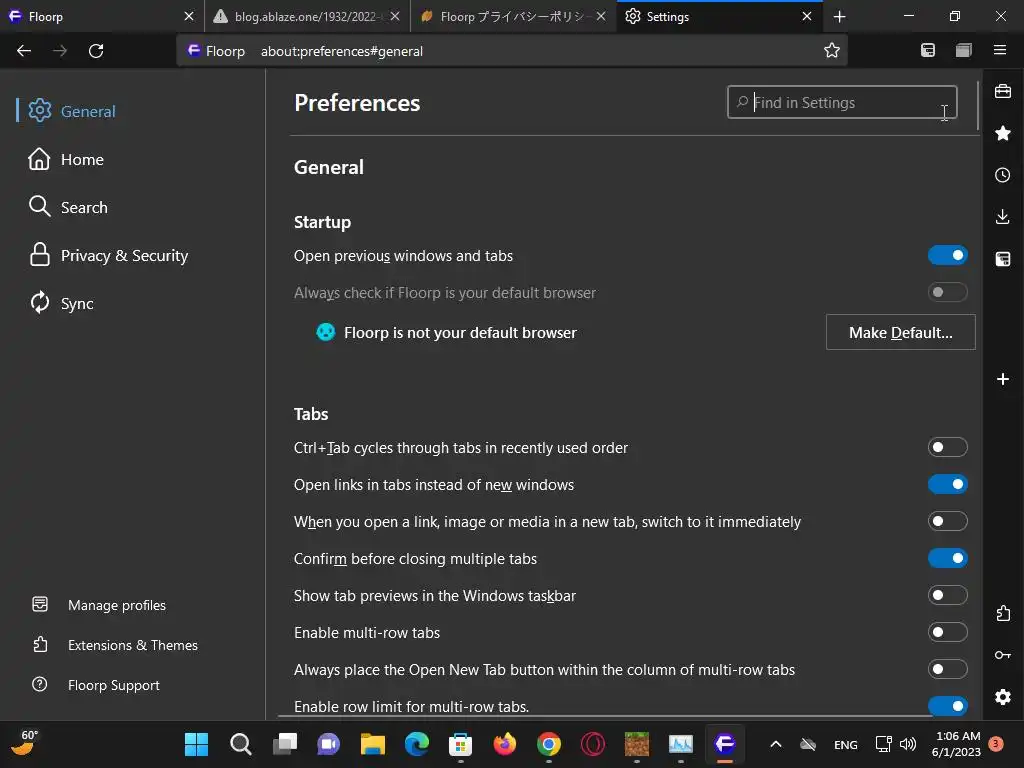Open sidebar settings gear icon
This screenshot has width=1024, height=768.
click(x=1003, y=697)
